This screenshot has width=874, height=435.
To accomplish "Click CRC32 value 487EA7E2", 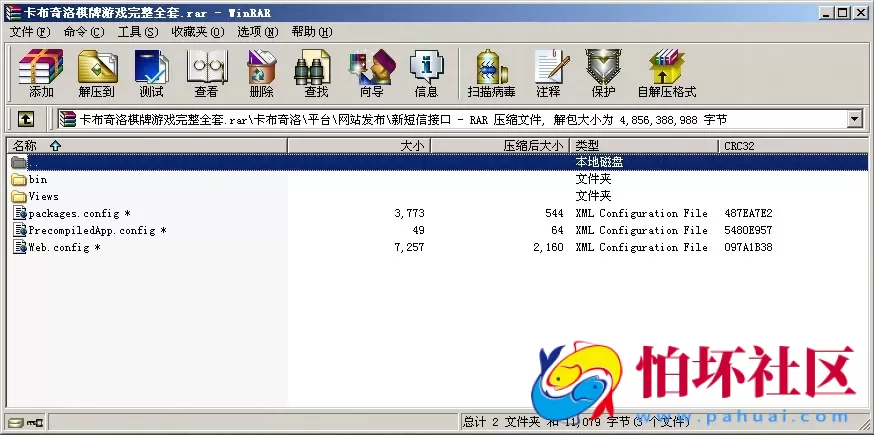I will [748, 214].
